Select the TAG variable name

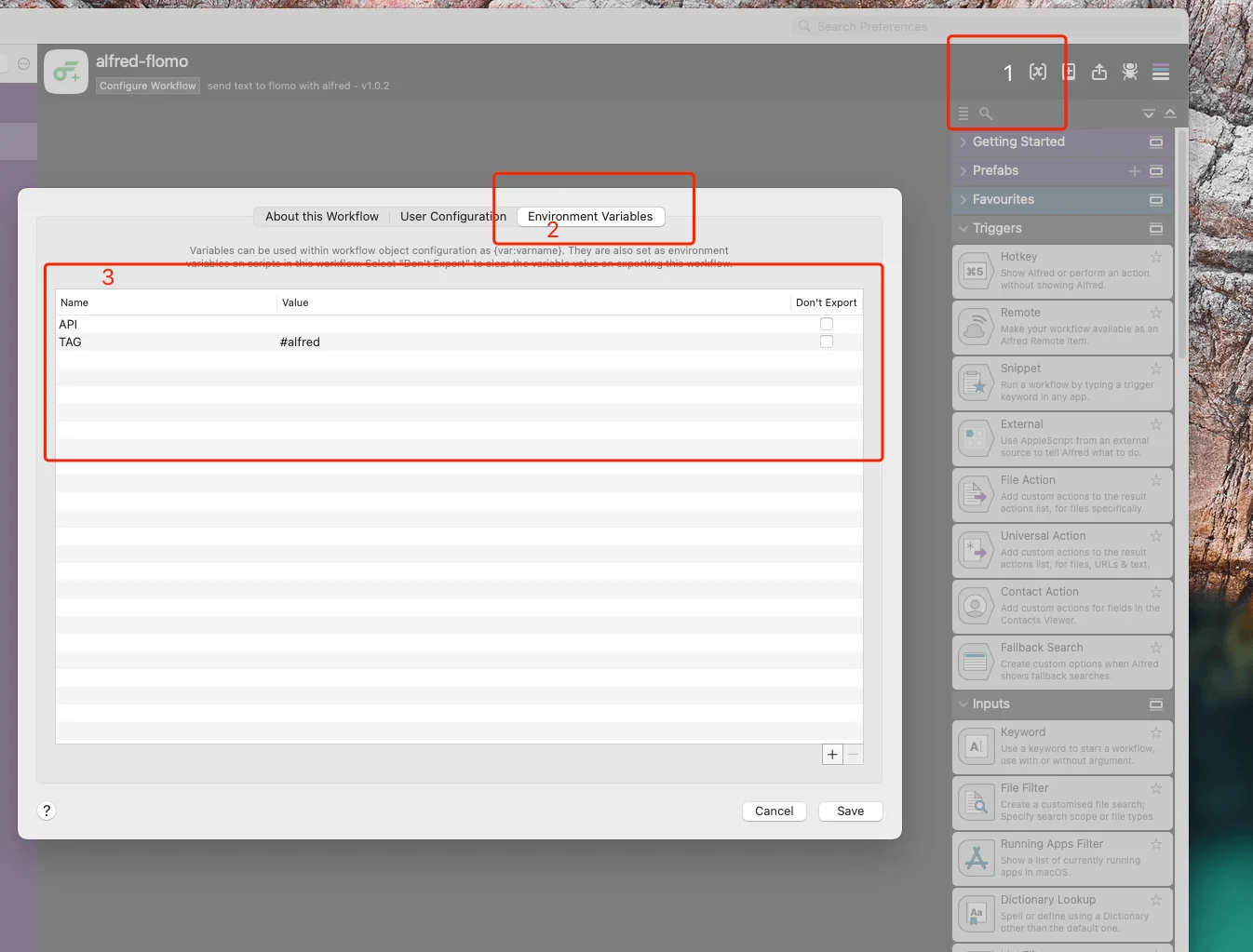point(70,342)
